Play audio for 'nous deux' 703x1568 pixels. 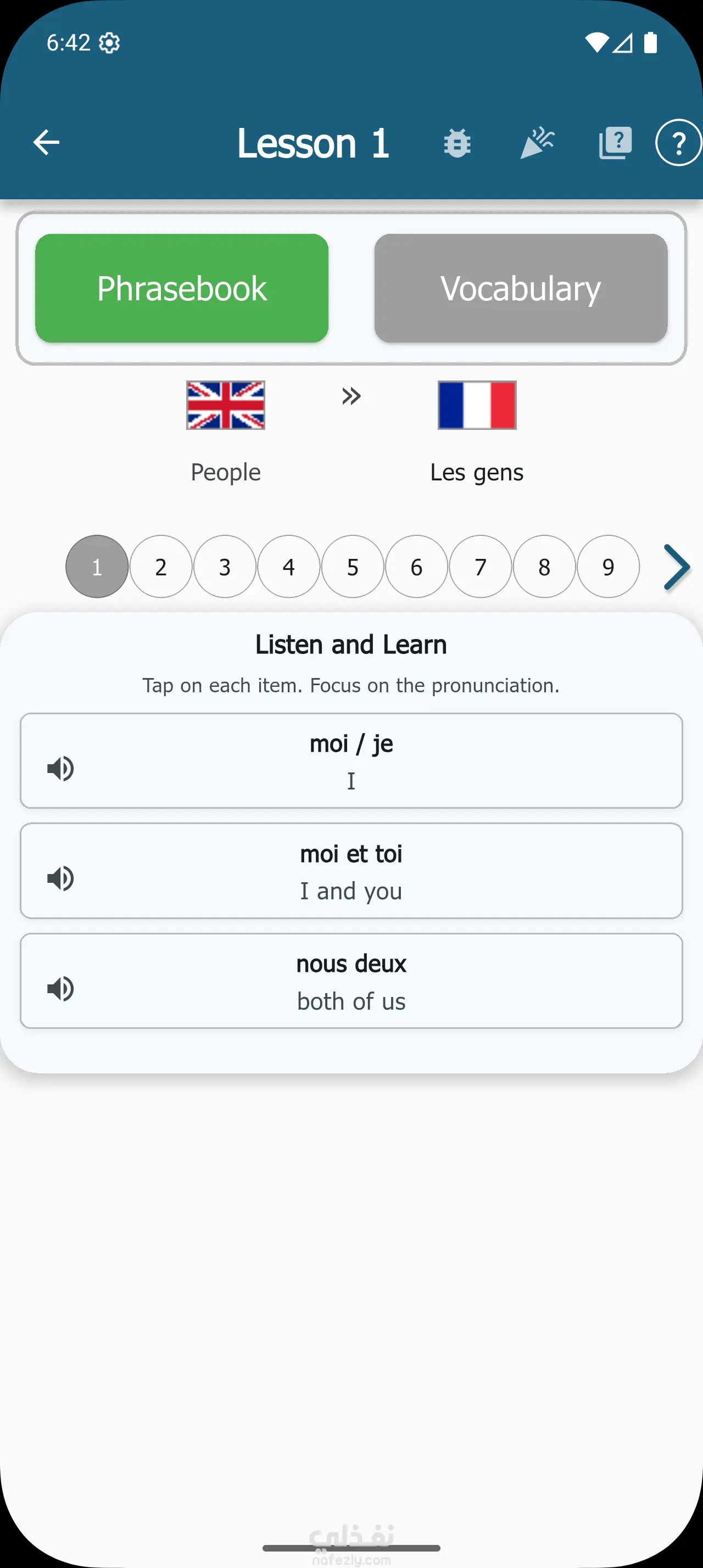tap(61, 989)
